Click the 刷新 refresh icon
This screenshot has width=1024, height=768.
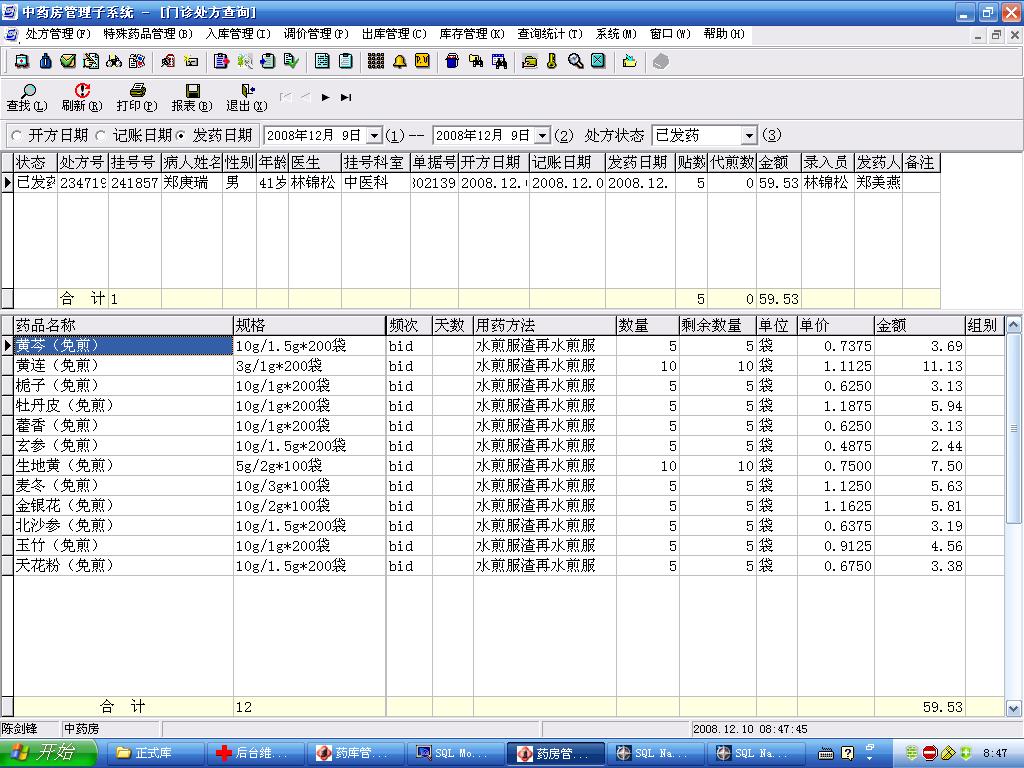(x=82, y=91)
